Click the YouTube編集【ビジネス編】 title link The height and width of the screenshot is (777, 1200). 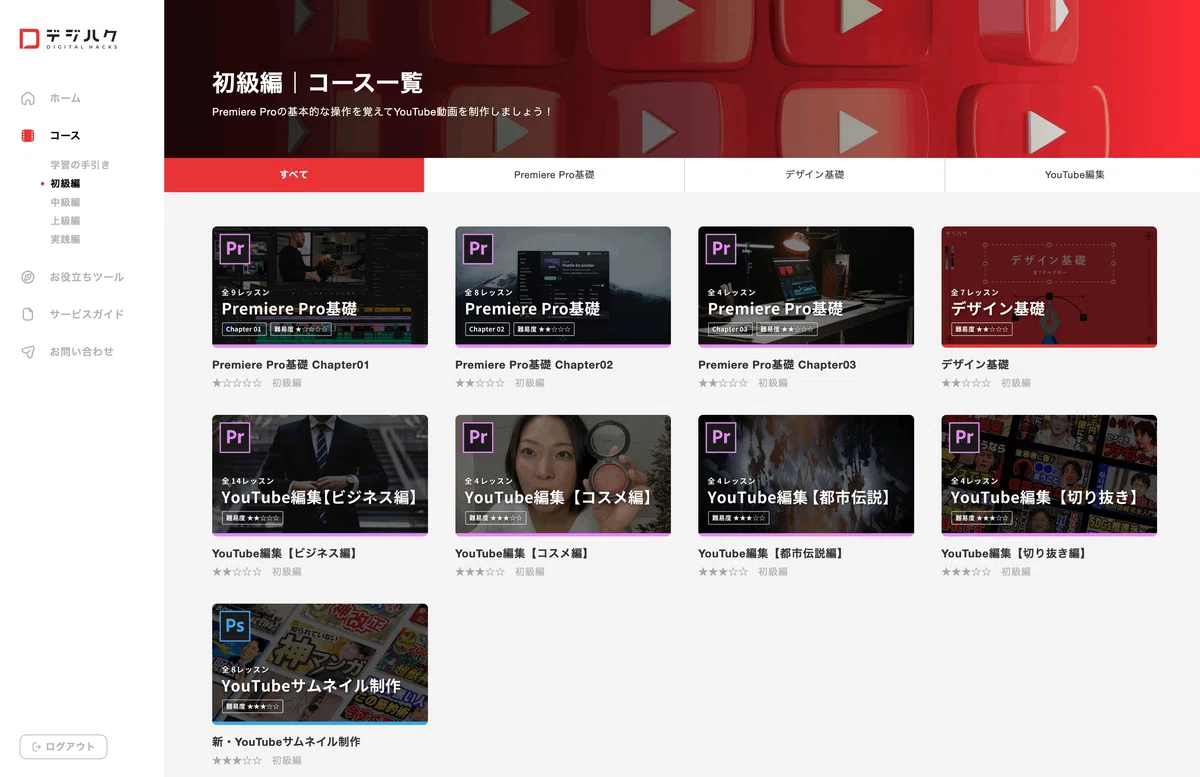[x=285, y=553]
